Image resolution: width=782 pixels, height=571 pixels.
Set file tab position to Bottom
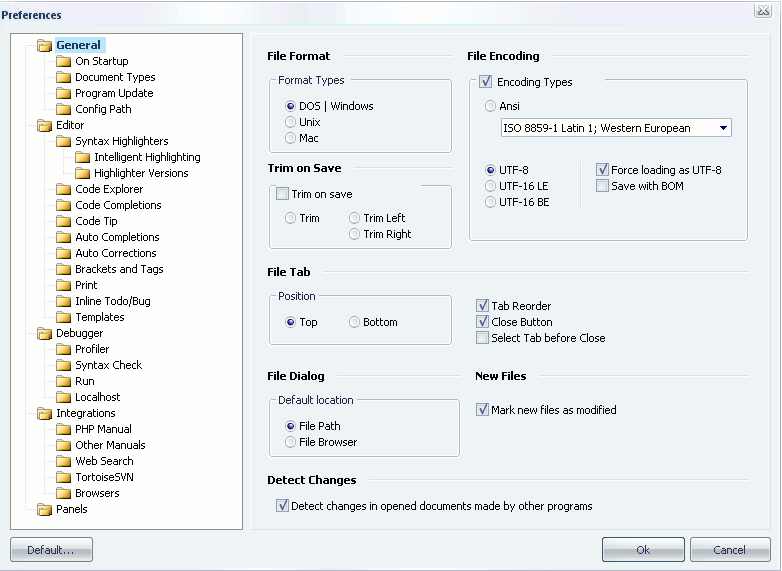pos(355,322)
